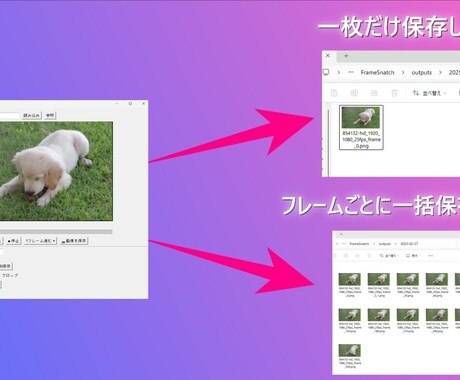Image resolution: width=460 pixels, height=380 pixels.
Task: Click 2025-02-27 breadcrumb in lower Explorer
Action: click(409, 244)
